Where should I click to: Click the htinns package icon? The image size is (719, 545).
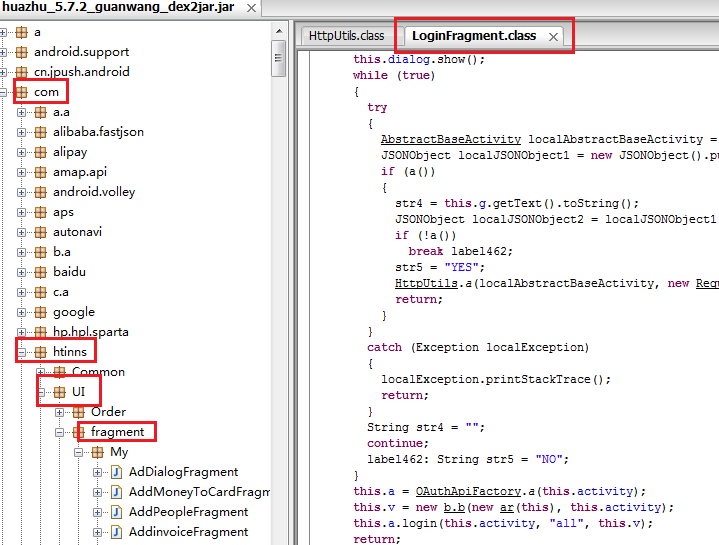pyautogui.click(x=40, y=352)
